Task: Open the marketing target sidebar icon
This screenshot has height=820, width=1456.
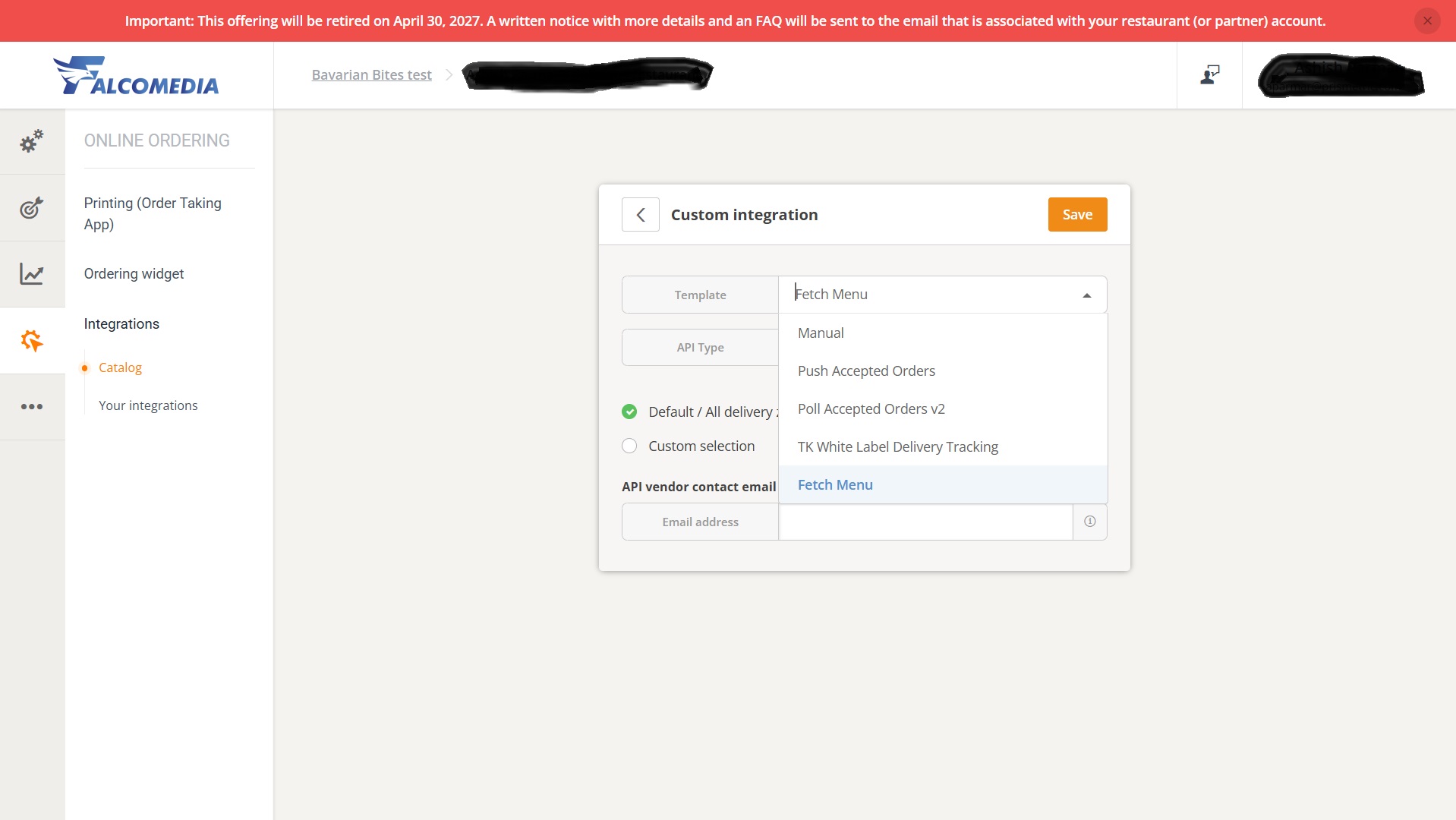Action: point(32,207)
